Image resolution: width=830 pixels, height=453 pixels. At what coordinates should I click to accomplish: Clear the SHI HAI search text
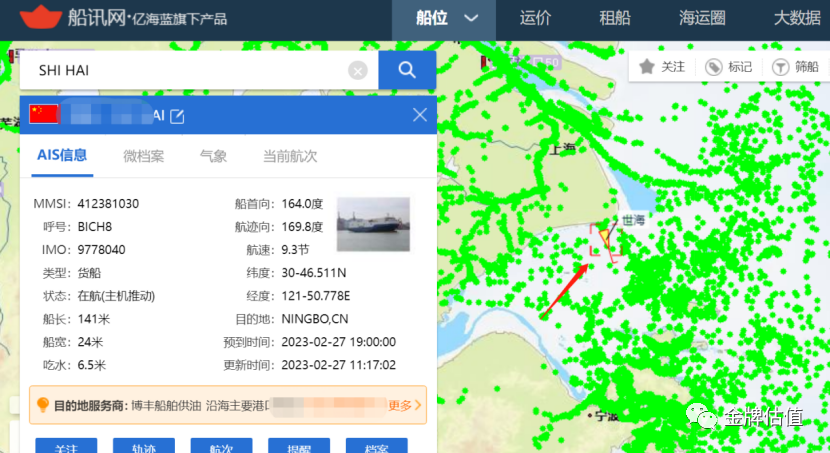(358, 70)
